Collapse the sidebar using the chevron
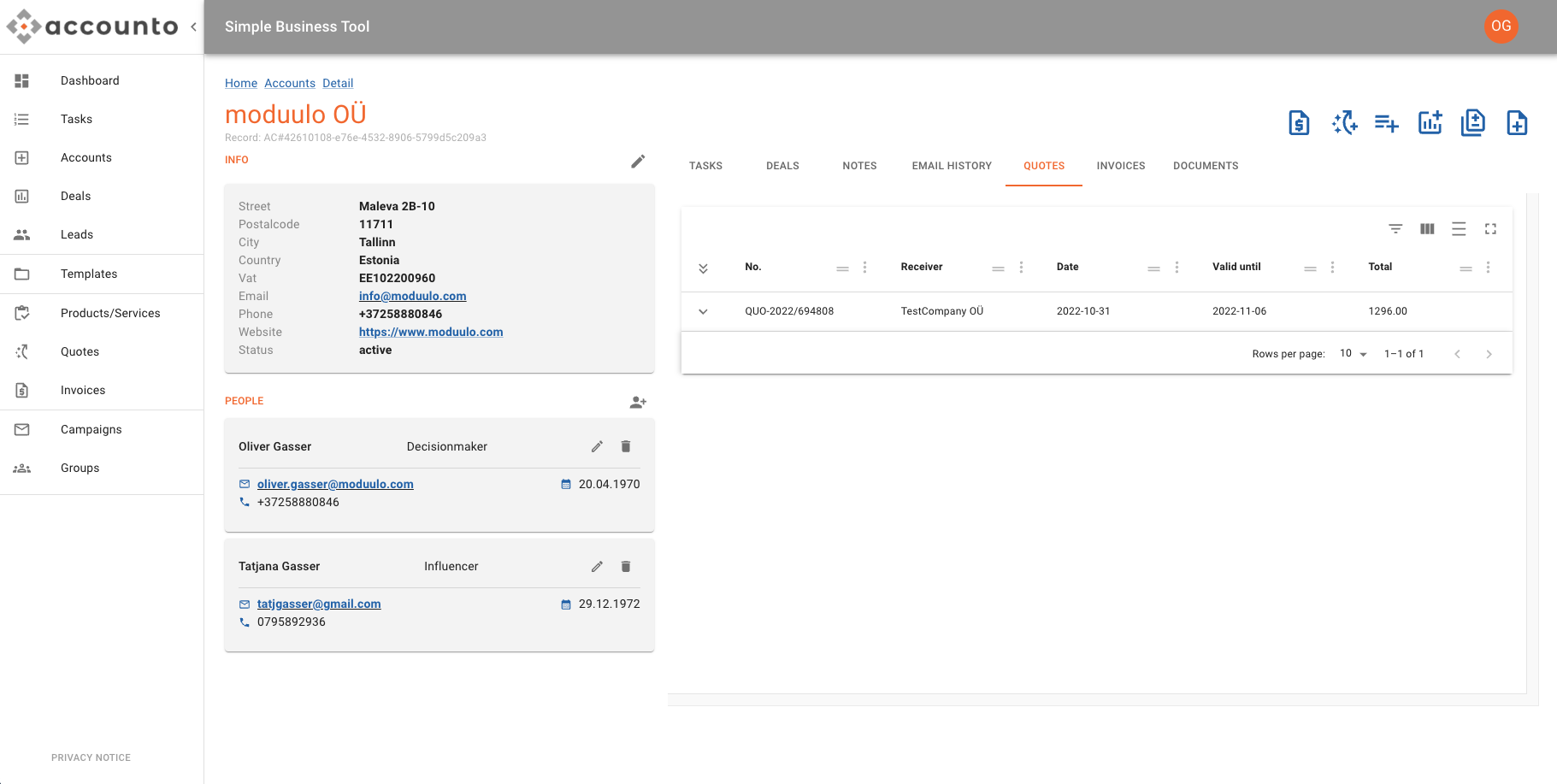This screenshot has height=784, width=1557. point(194,27)
